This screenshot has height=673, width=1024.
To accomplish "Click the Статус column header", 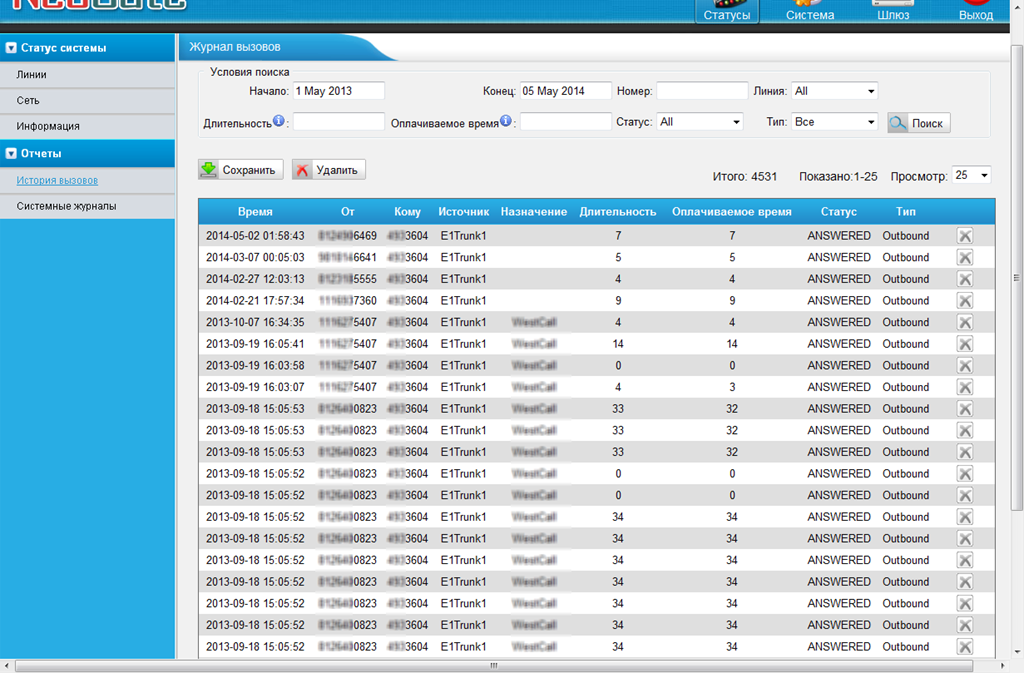I will [x=839, y=211].
